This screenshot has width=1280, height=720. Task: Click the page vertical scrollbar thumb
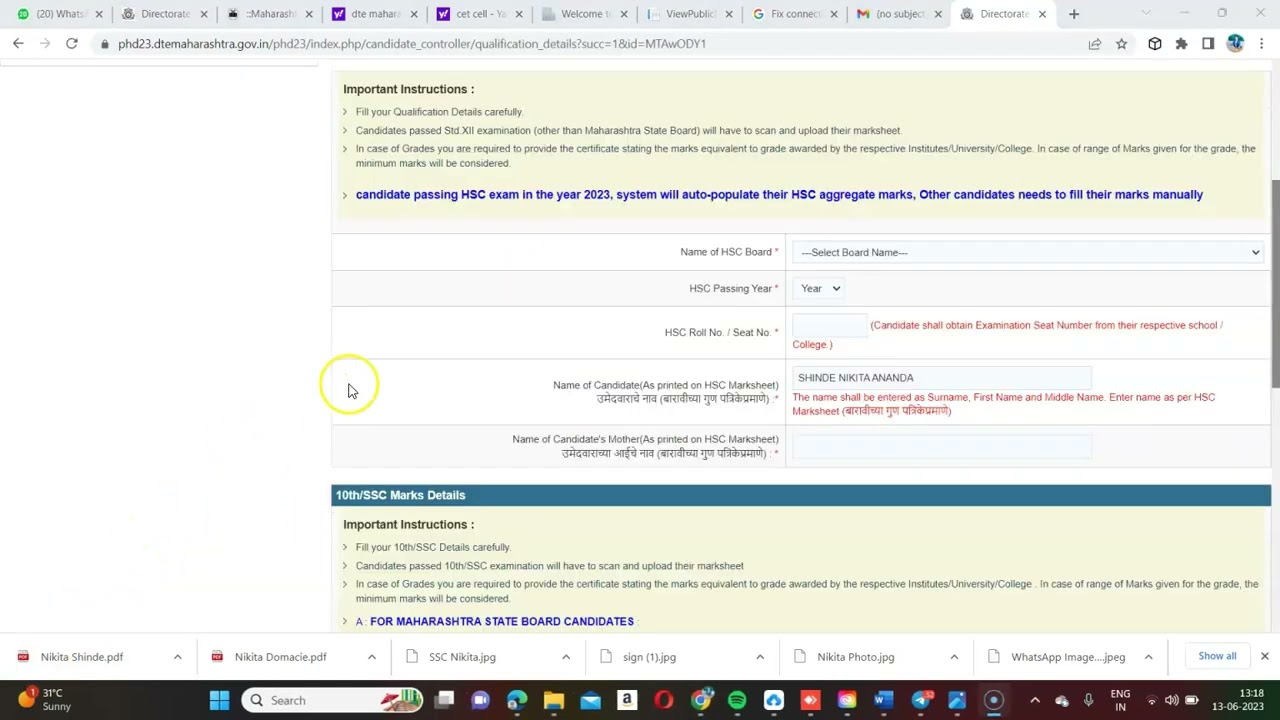[1275, 285]
